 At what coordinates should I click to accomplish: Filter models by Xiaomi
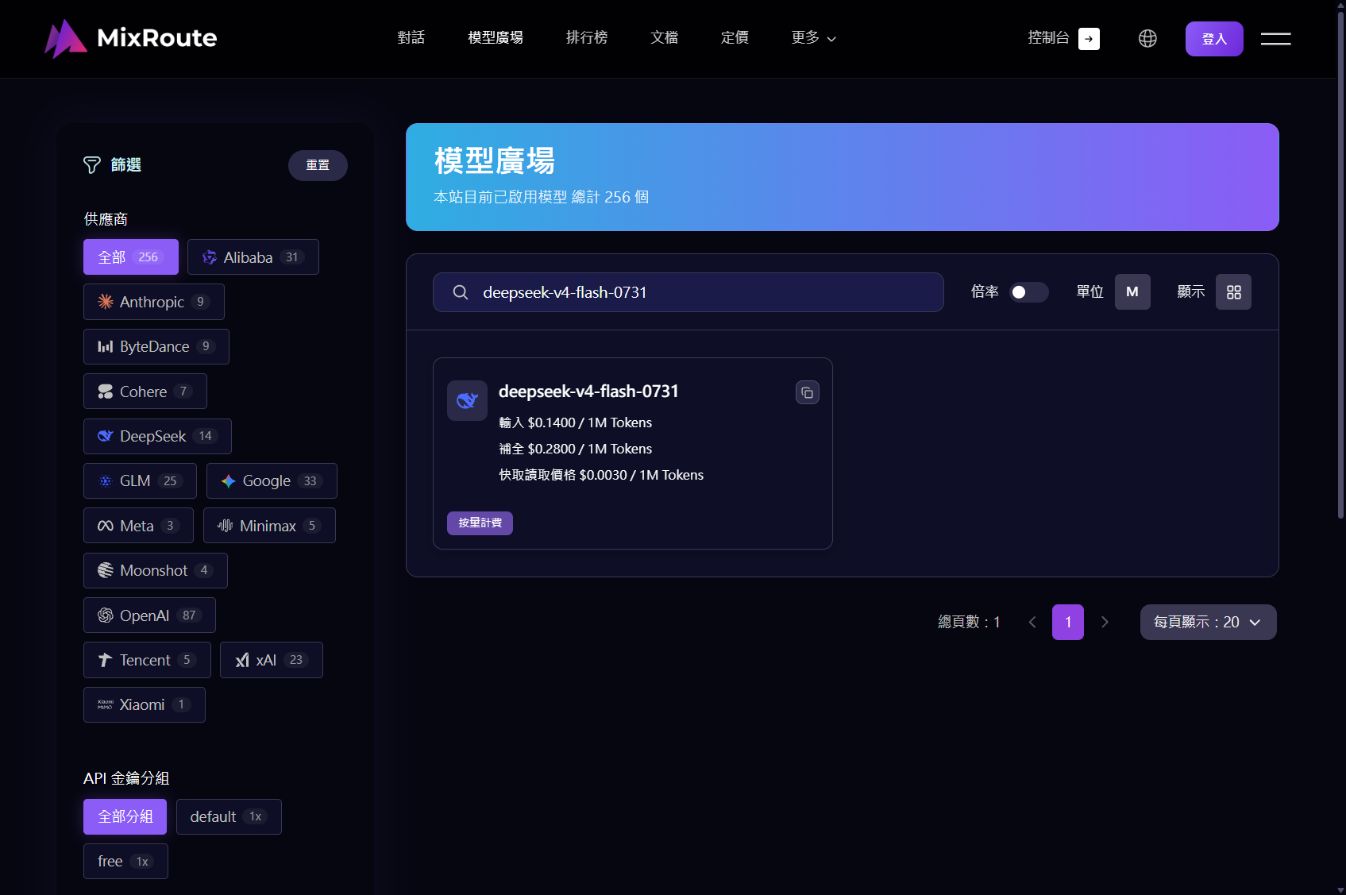144,705
